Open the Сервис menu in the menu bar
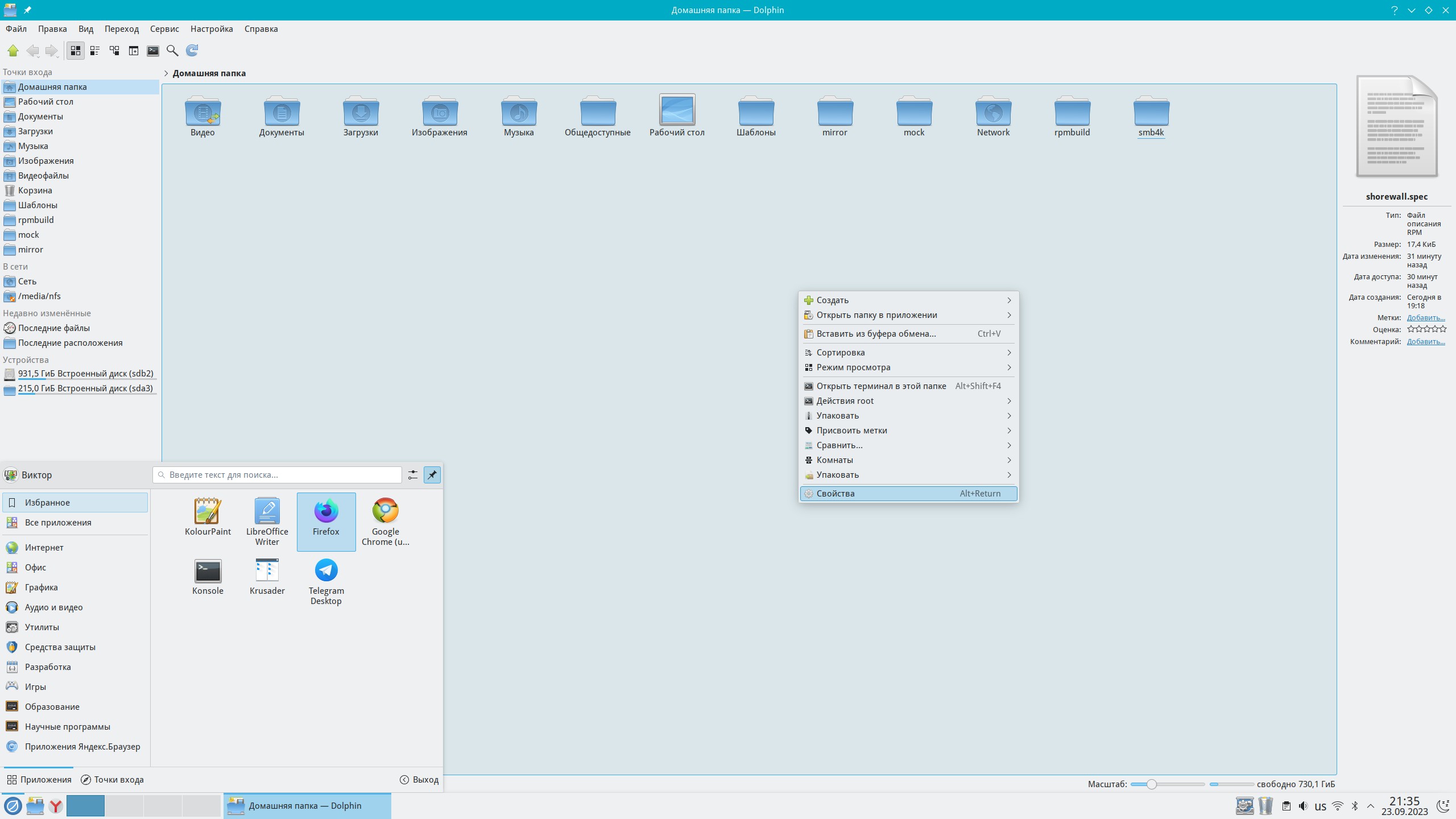The image size is (1456, 819). coord(164,29)
